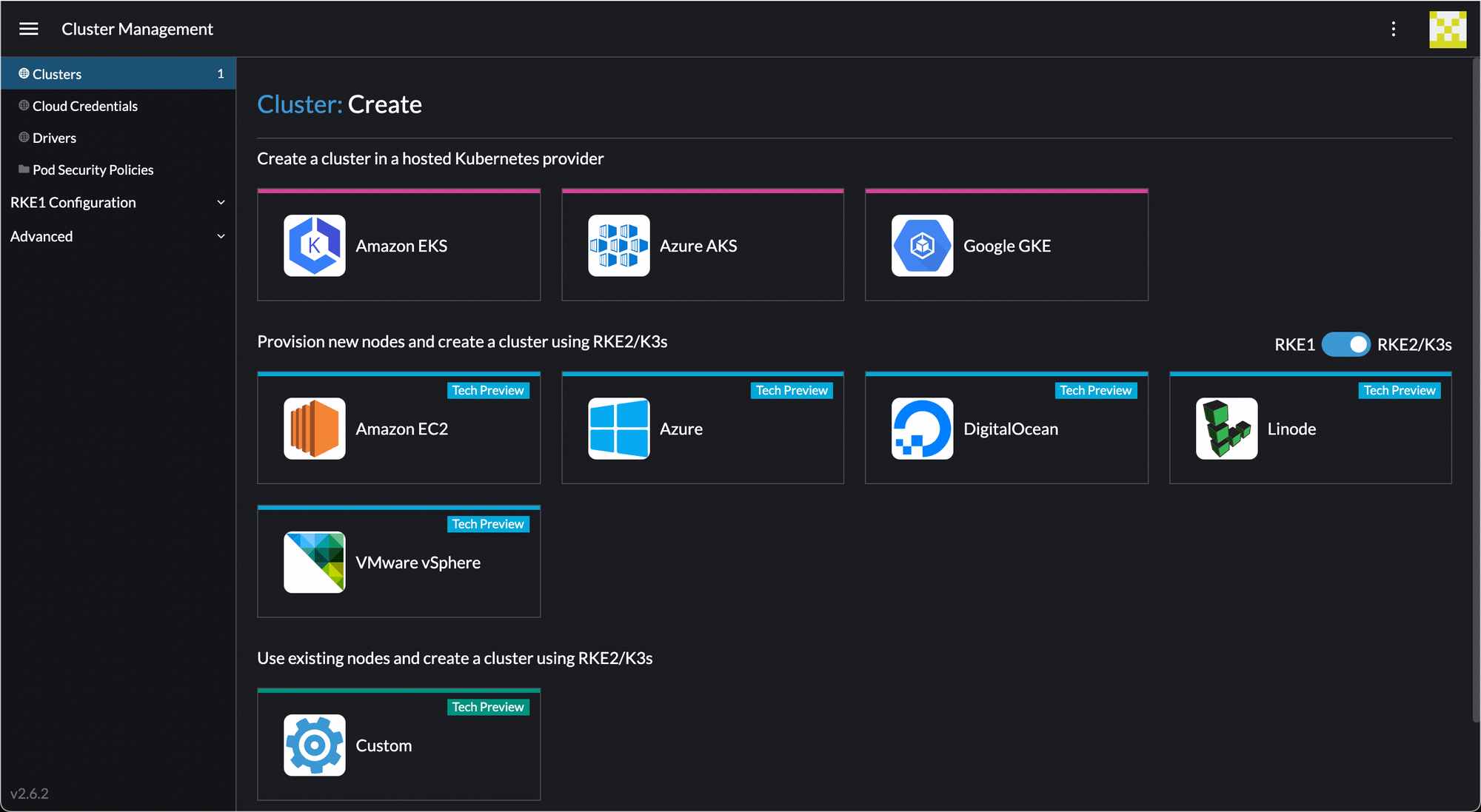Open Cloud Credentials in sidebar
The image size is (1481, 812).
point(85,107)
